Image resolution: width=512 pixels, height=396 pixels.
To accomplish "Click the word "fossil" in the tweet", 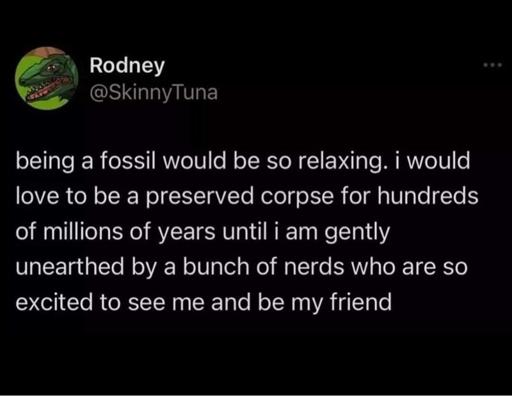I will pos(123,161).
